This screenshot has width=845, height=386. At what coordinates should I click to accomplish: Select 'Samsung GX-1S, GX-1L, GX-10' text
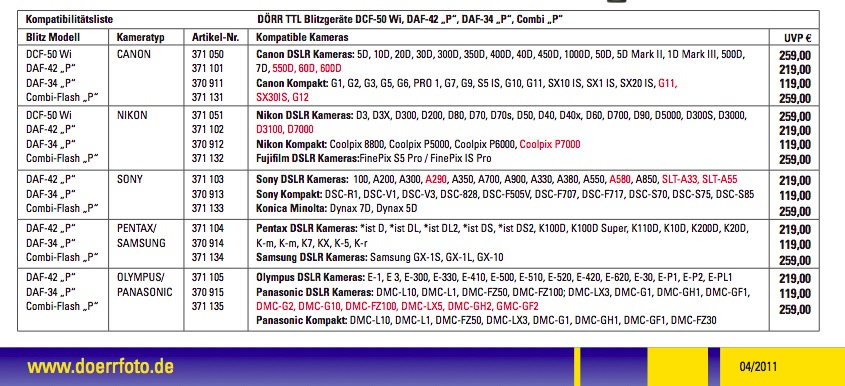click(437, 257)
